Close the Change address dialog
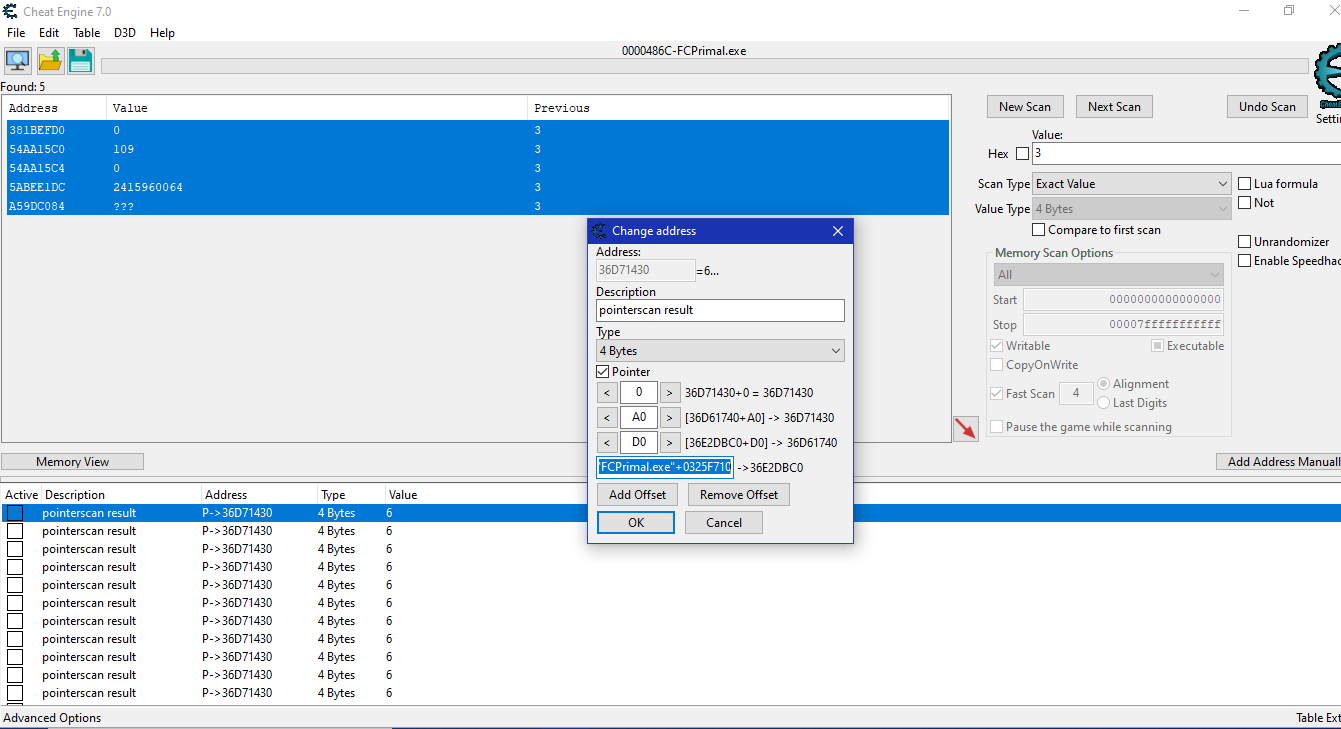Screen dimensions: 1341x729 pos(838,231)
